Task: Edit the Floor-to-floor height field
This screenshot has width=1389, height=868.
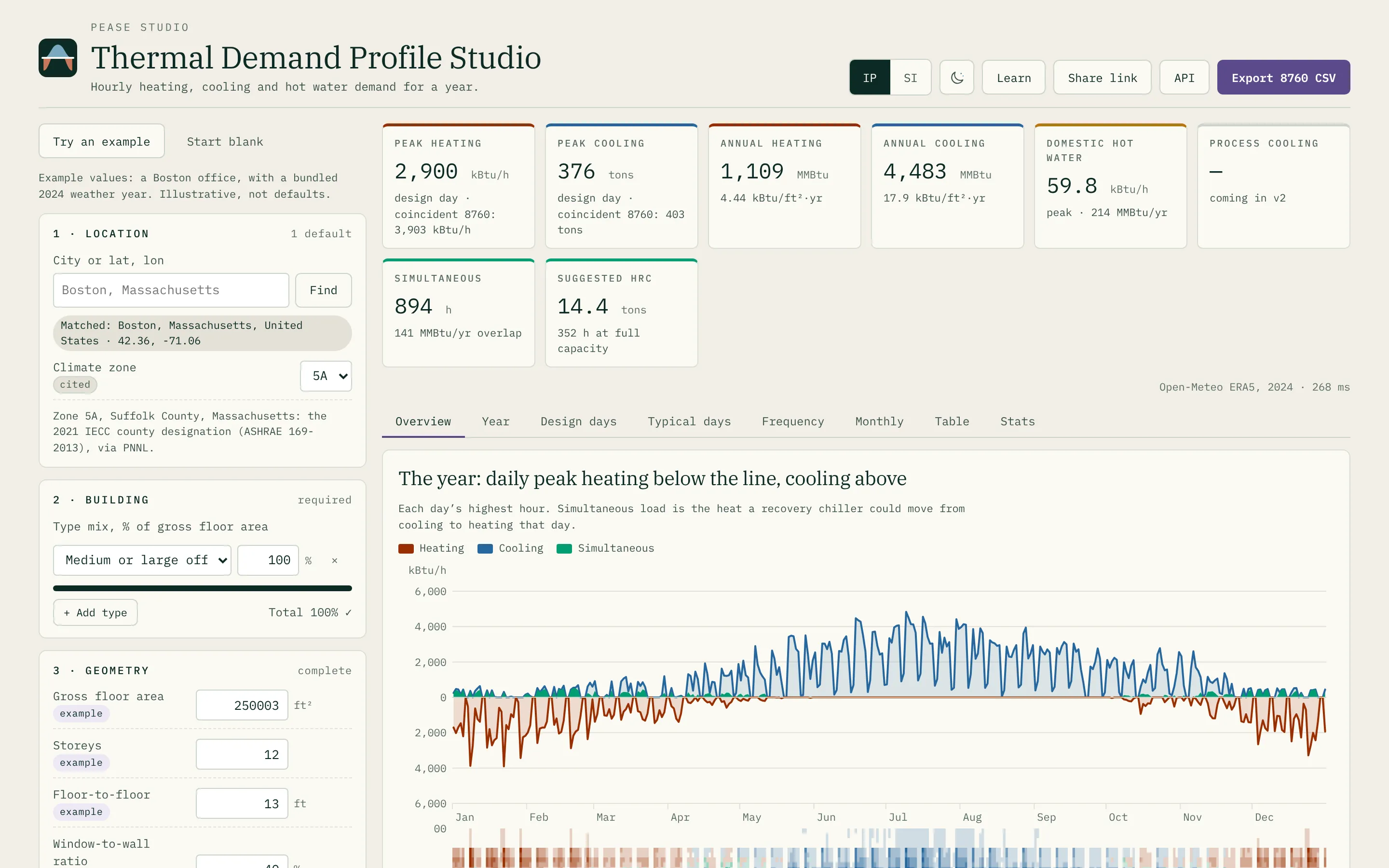Action: pyautogui.click(x=242, y=804)
